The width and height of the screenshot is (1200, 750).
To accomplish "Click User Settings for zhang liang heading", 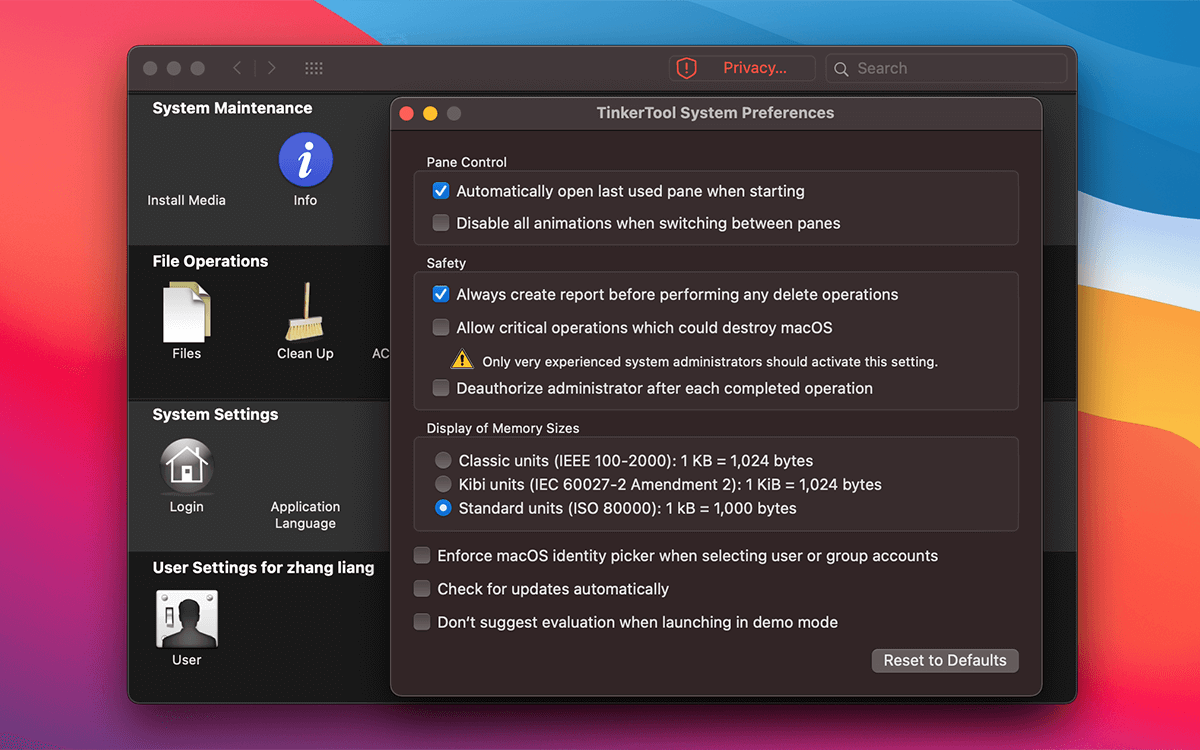I will 263,567.
